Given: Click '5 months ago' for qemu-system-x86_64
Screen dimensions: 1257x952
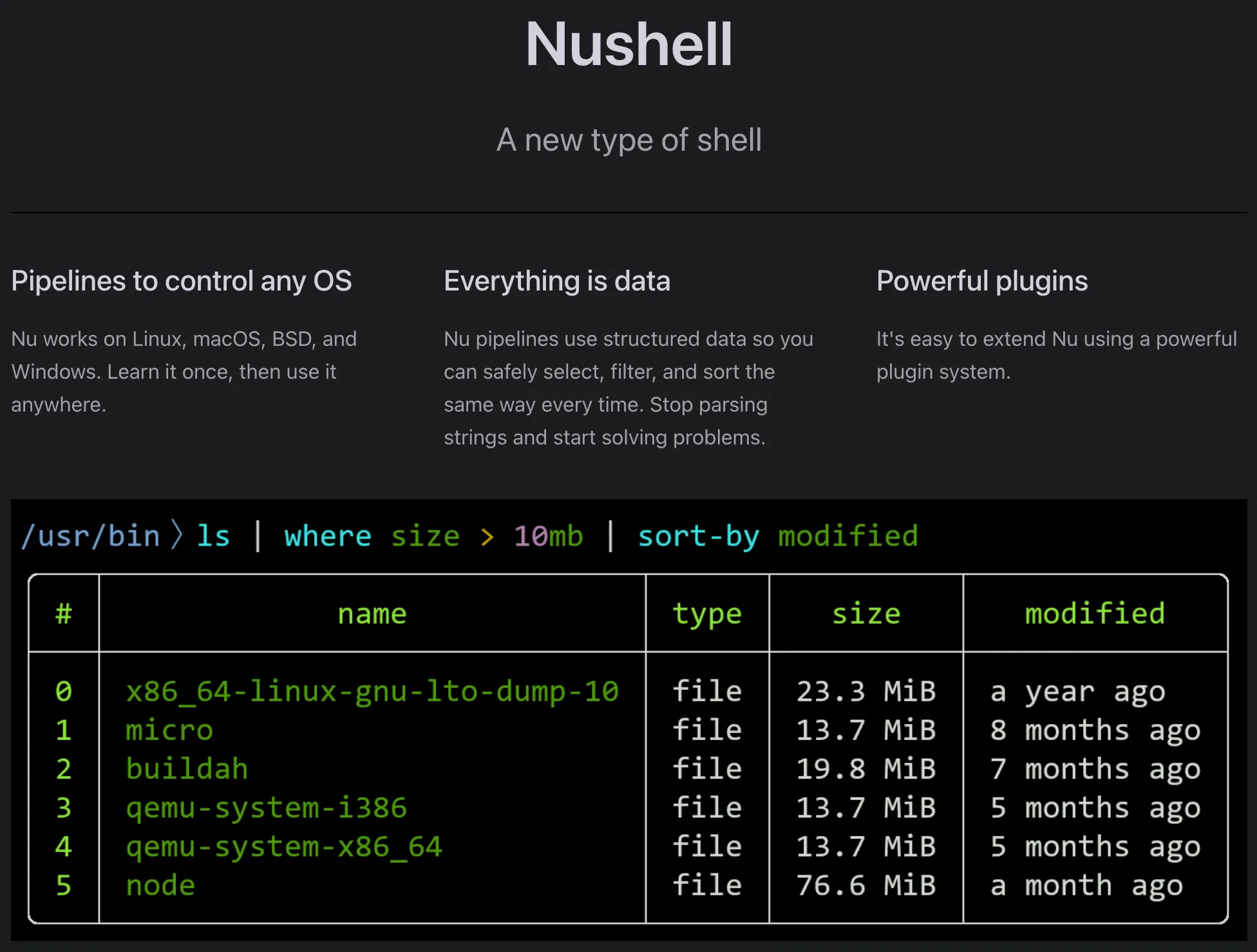Looking at the screenshot, I should 1095,848.
